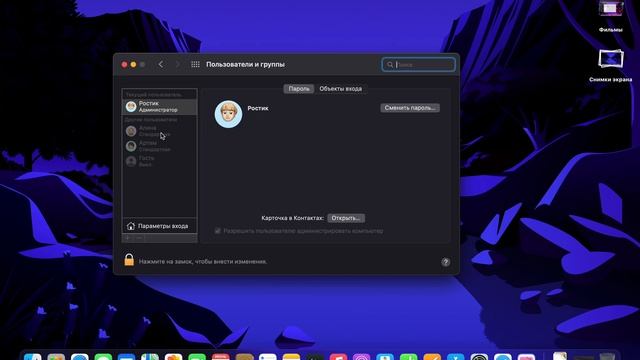Go forward with the right chevron
Screen dimensions: 640x360
point(178,64)
